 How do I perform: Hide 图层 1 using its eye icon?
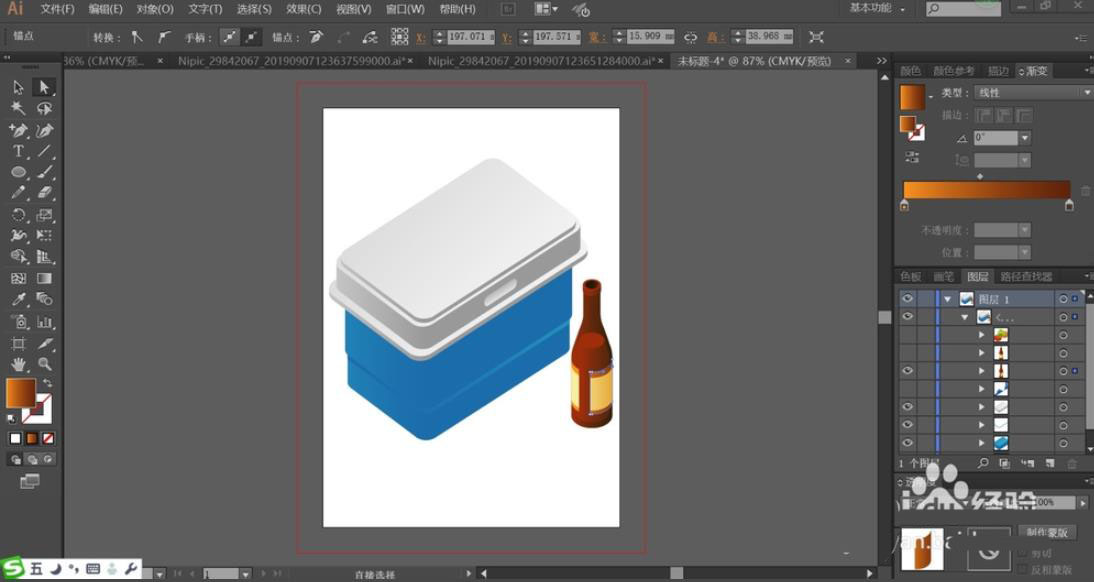pos(907,299)
